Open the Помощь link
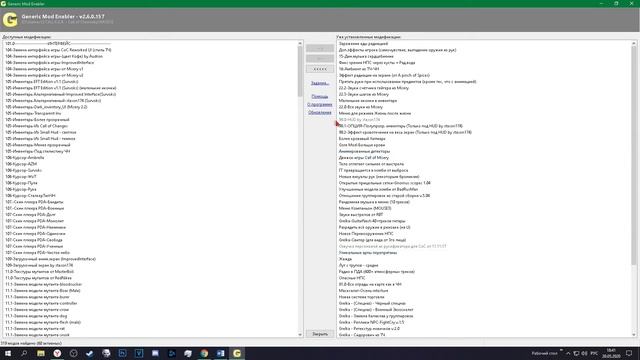Viewport: 640px width, 360px height. point(320,97)
